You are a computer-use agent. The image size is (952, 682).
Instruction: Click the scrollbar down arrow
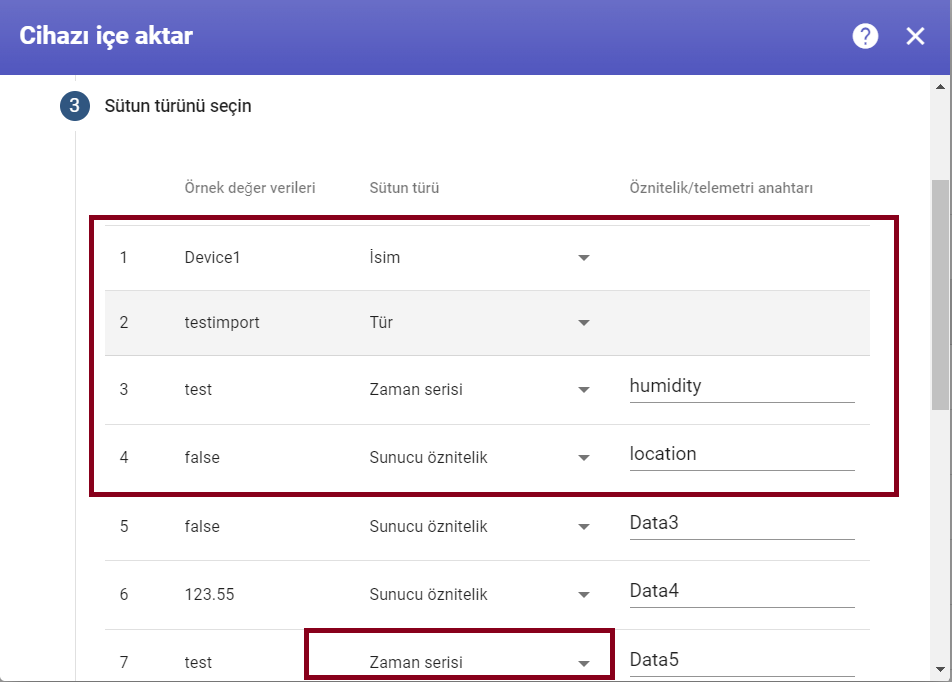pyautogui.click(x=940, y=669)
